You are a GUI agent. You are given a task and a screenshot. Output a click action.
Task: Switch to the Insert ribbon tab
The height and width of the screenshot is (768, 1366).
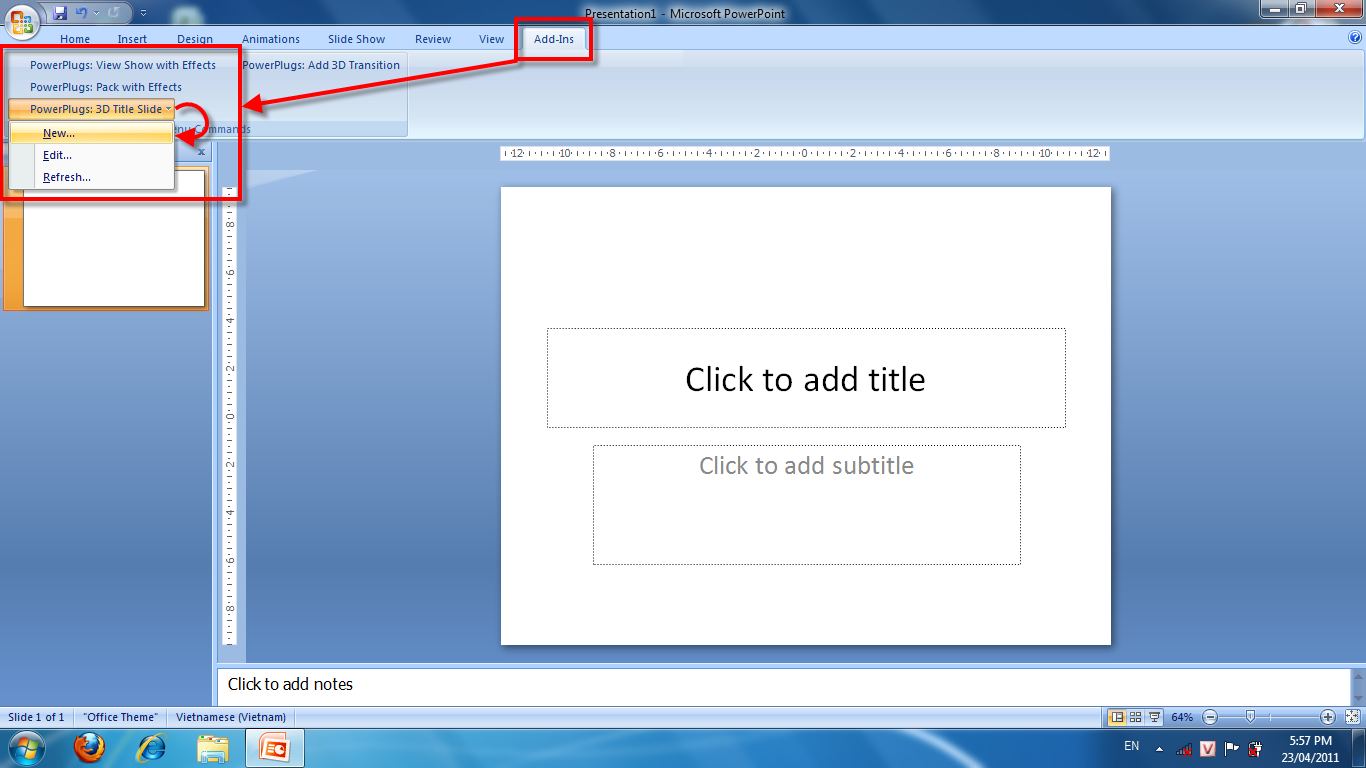[x=132, y=39]
